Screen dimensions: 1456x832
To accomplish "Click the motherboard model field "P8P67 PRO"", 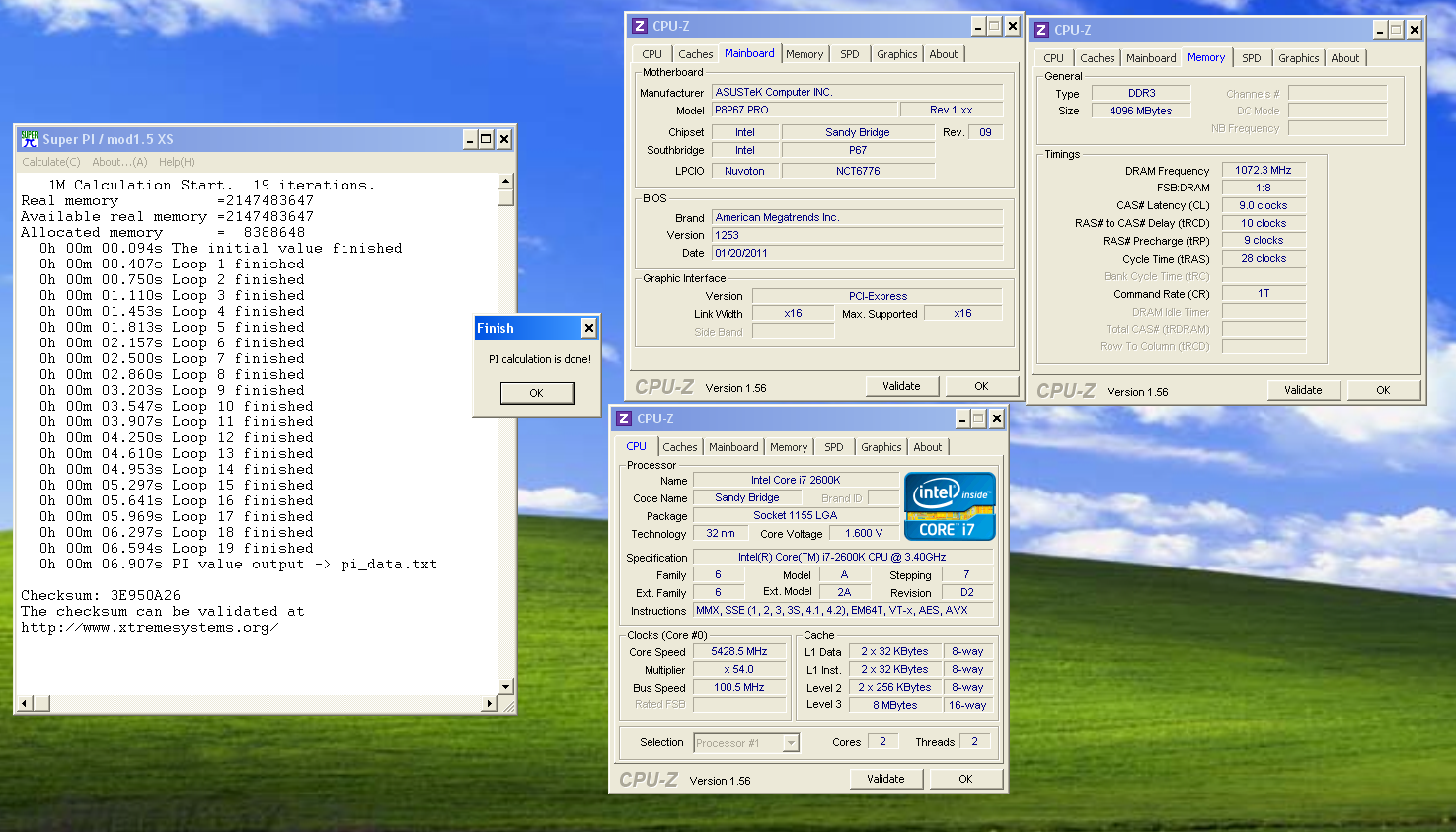I will click(805, 110).
